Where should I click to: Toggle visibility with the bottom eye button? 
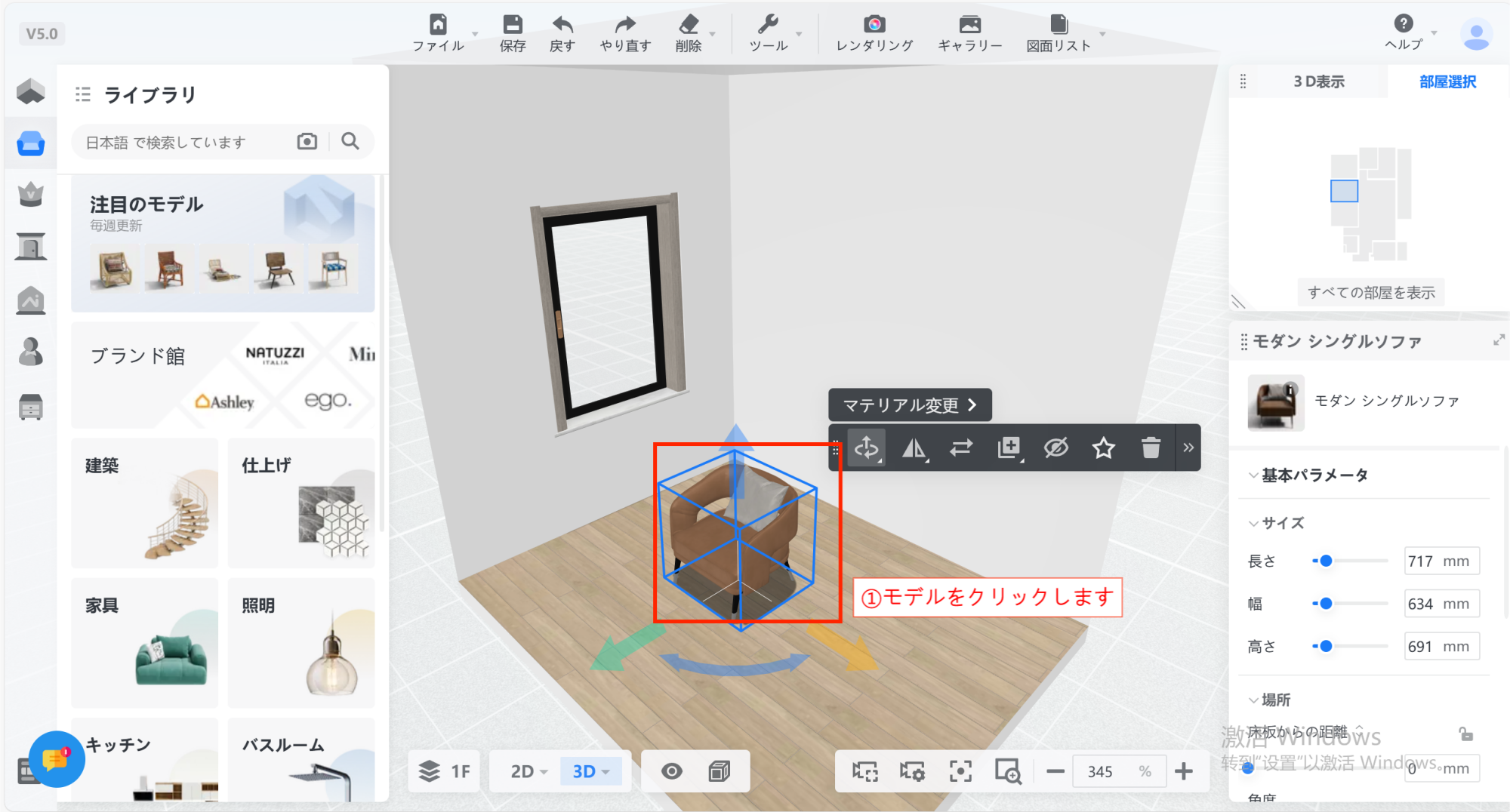[x=672, y=771]
